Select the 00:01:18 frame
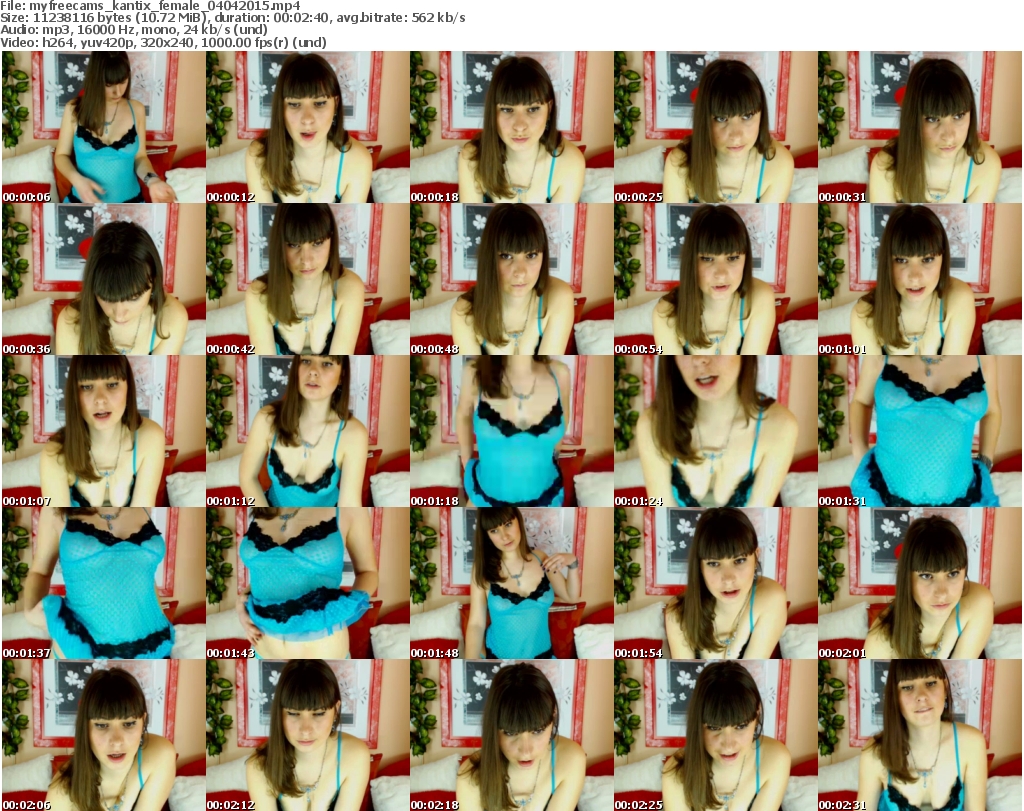Viewport: 1024px width, 811px height. click(x=511, y=431)
